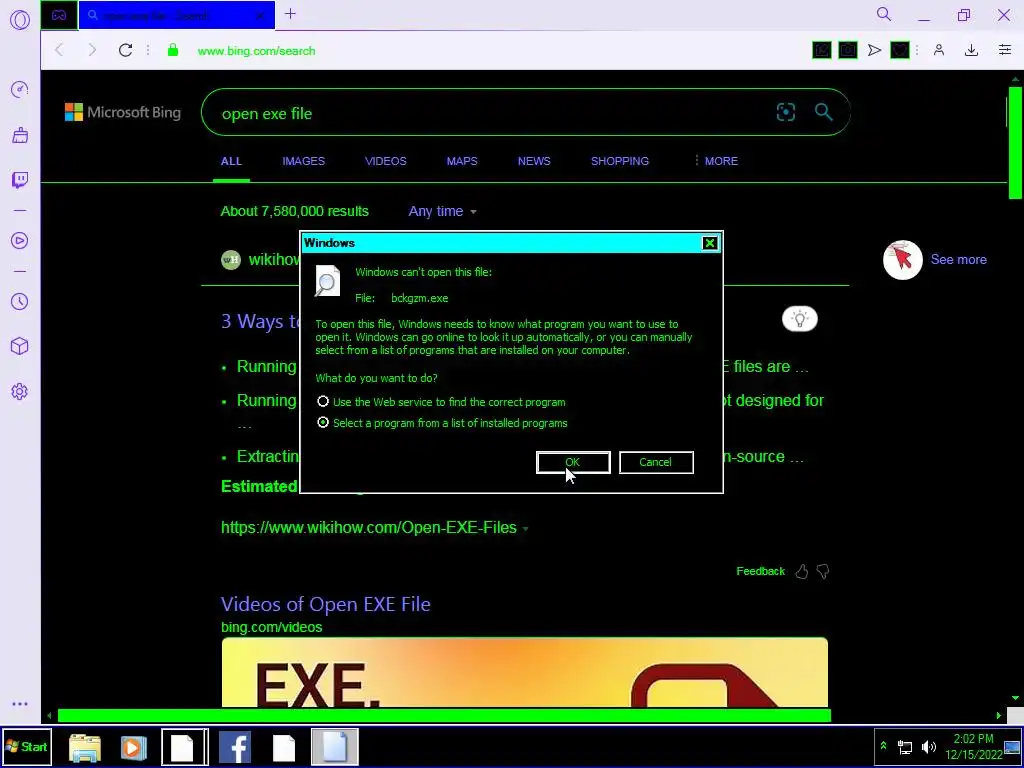Open File Explorer from the taskbar
Image resolution: width=1024 pixels, height=768 pixels.
85,748
